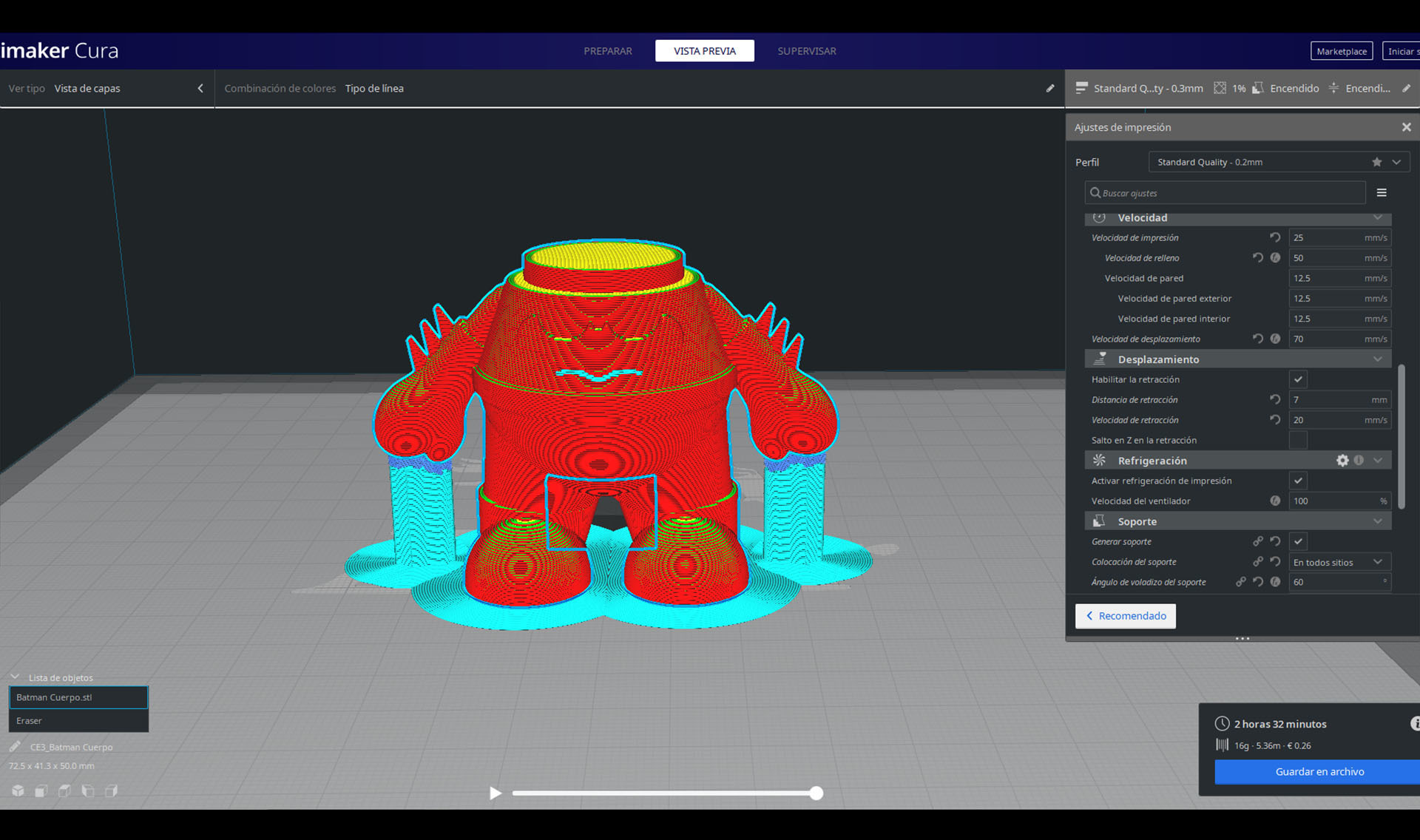Reset Velocidad de retracción value
The image size is (1420, 840).
tap(1275, 419)
